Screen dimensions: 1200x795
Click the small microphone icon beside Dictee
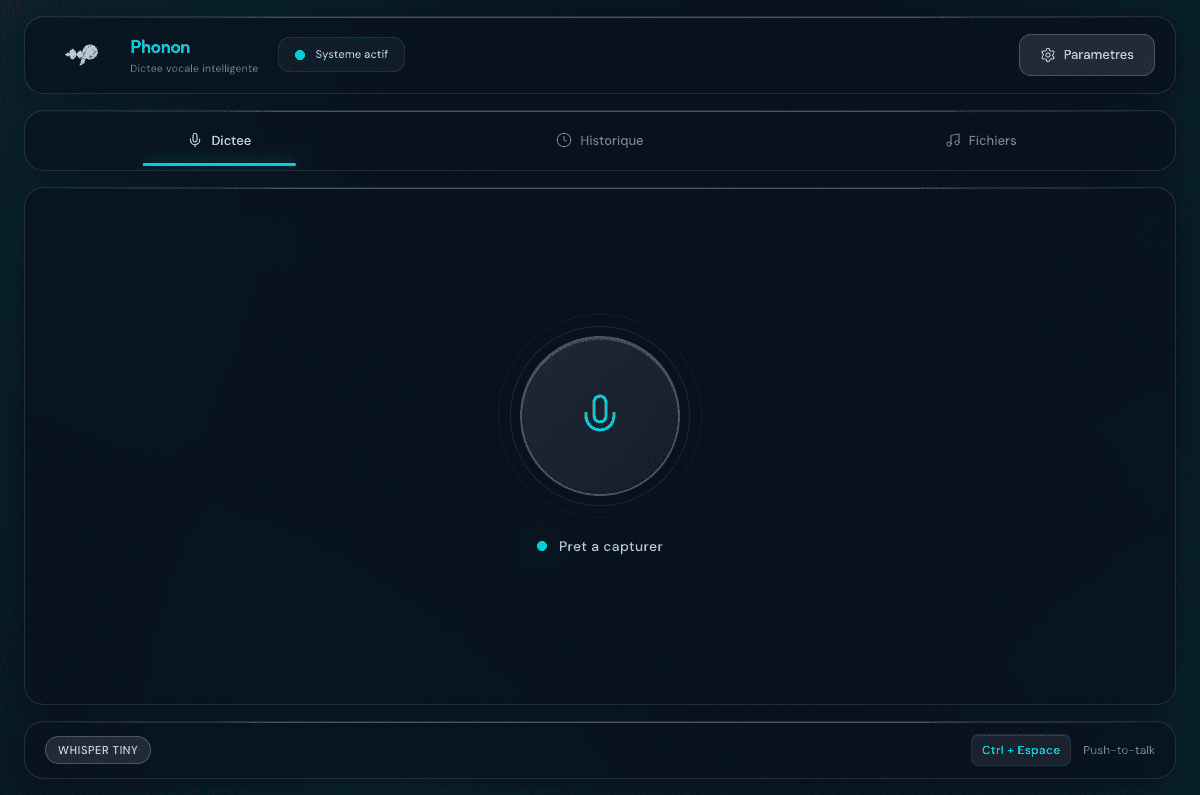point(195,140)
